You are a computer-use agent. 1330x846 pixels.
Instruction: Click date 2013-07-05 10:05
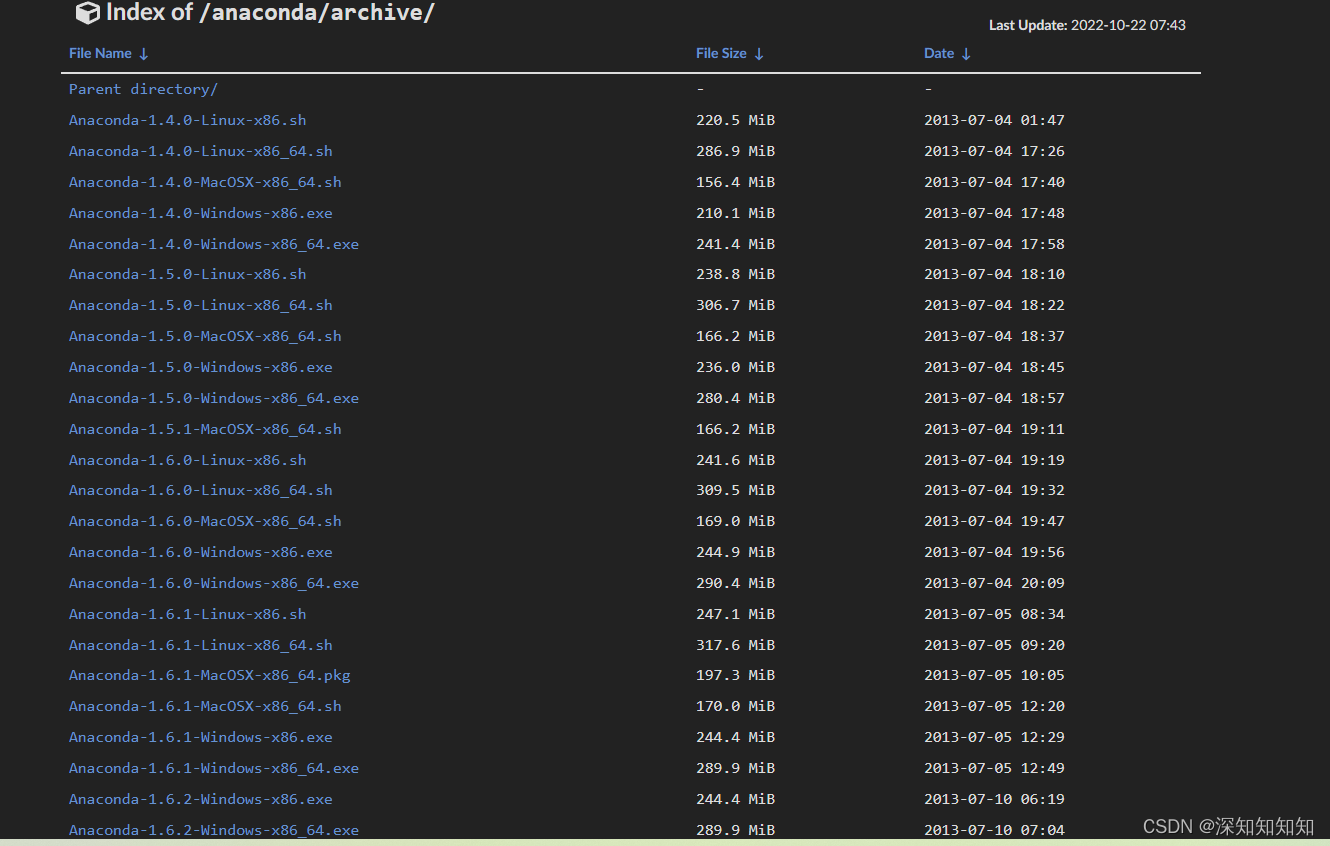[x=994, y=675]
